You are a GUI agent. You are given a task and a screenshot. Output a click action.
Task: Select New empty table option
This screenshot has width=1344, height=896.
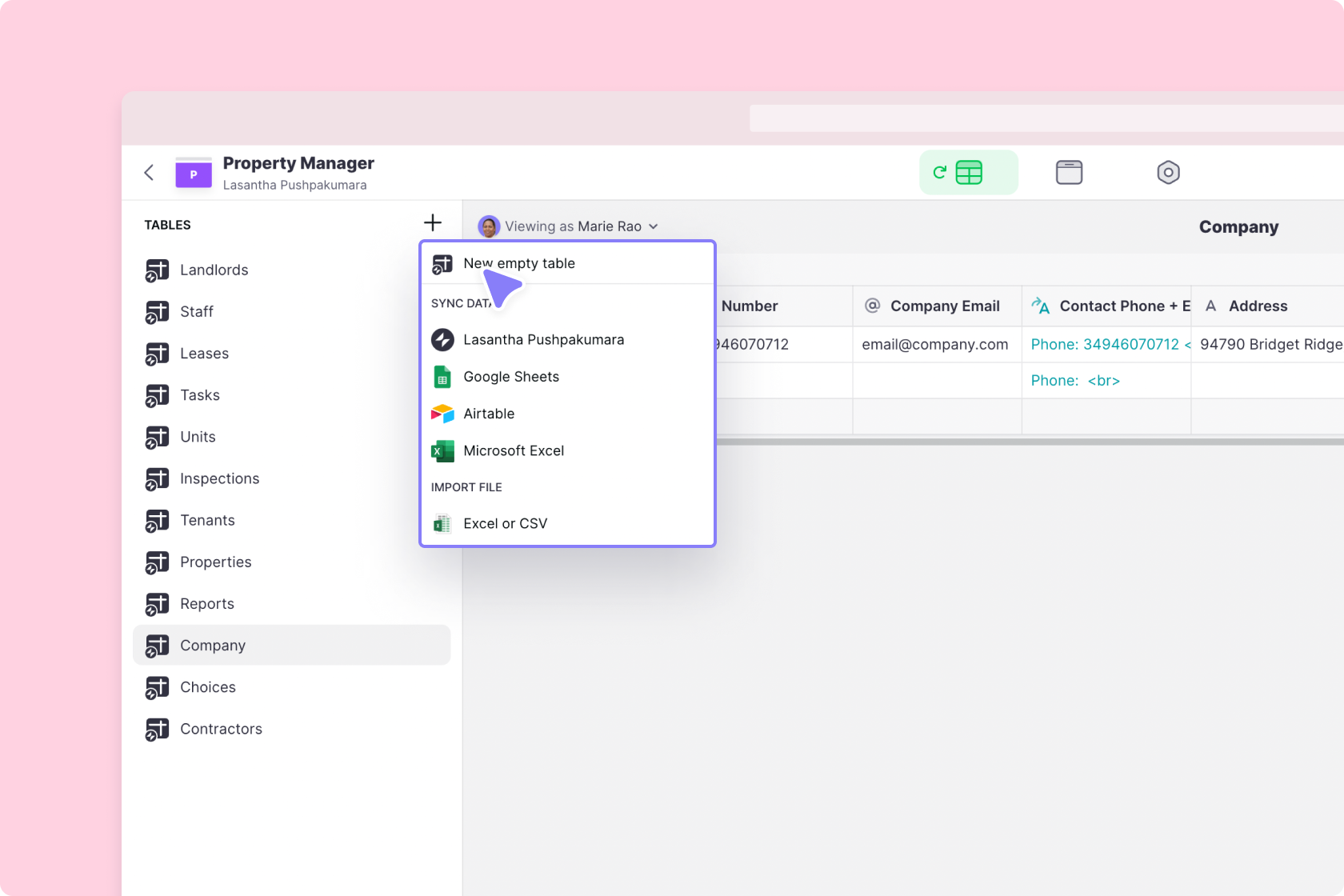[x=519, y=263]
